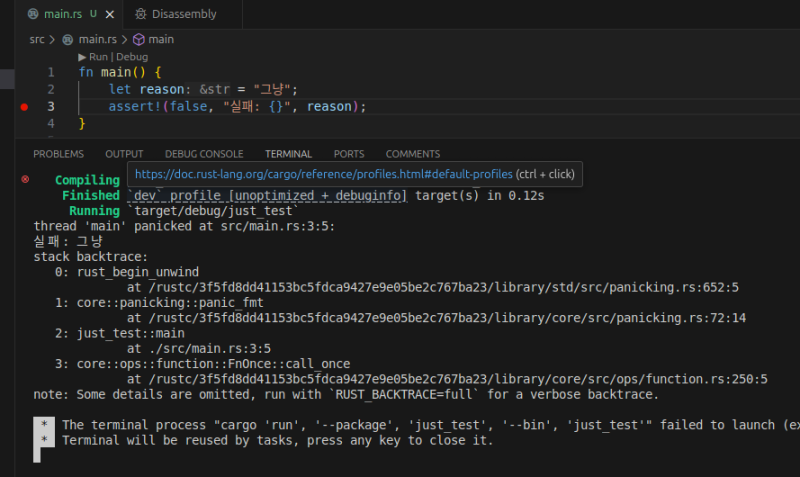Click the Rust file icon on main.rs tab
Image resolution: width=800 pixels, height=477 pixels.
(34, 15)
